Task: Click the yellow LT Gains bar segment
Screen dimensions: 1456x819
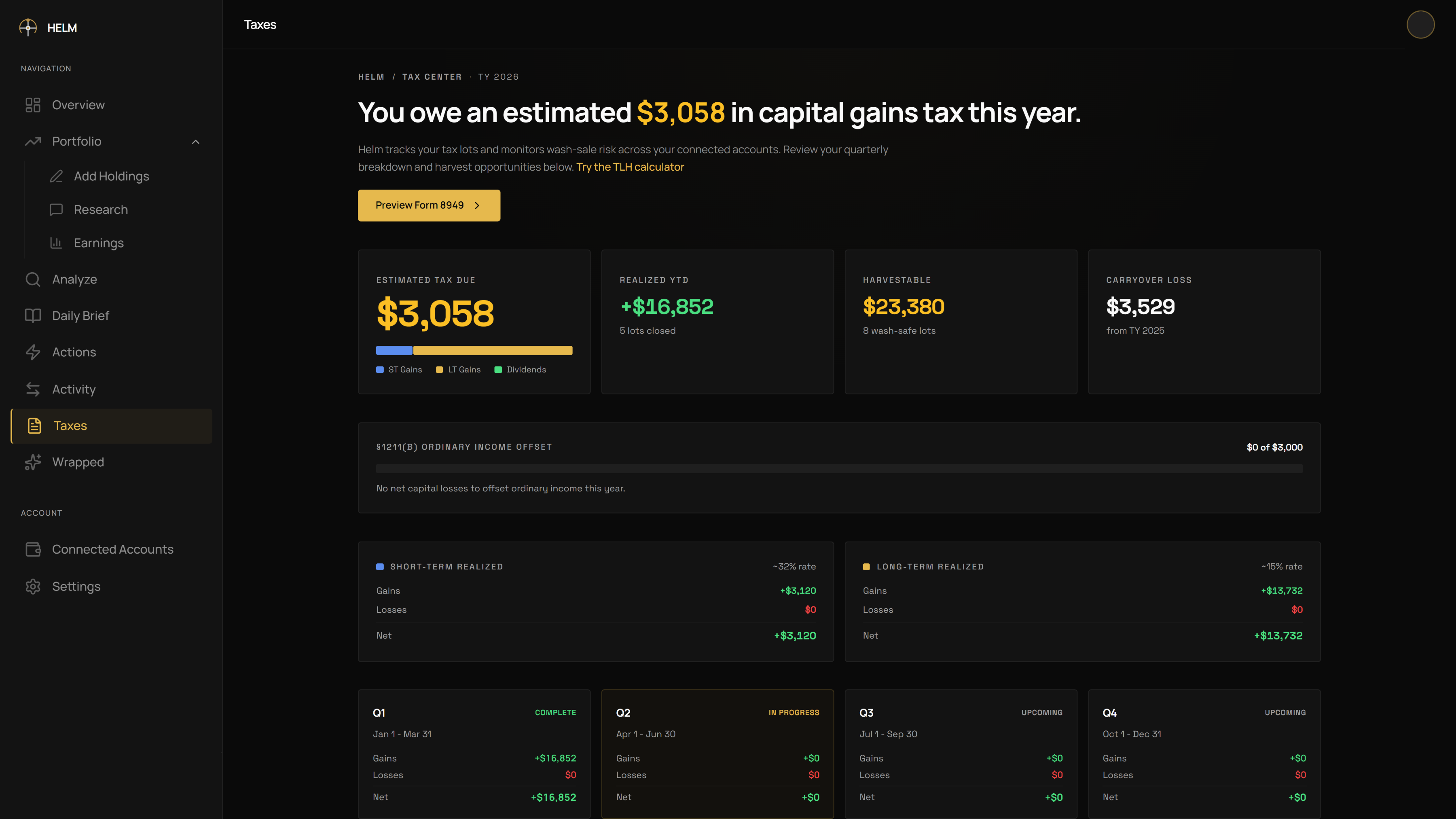Action: (x=493, y=350)
